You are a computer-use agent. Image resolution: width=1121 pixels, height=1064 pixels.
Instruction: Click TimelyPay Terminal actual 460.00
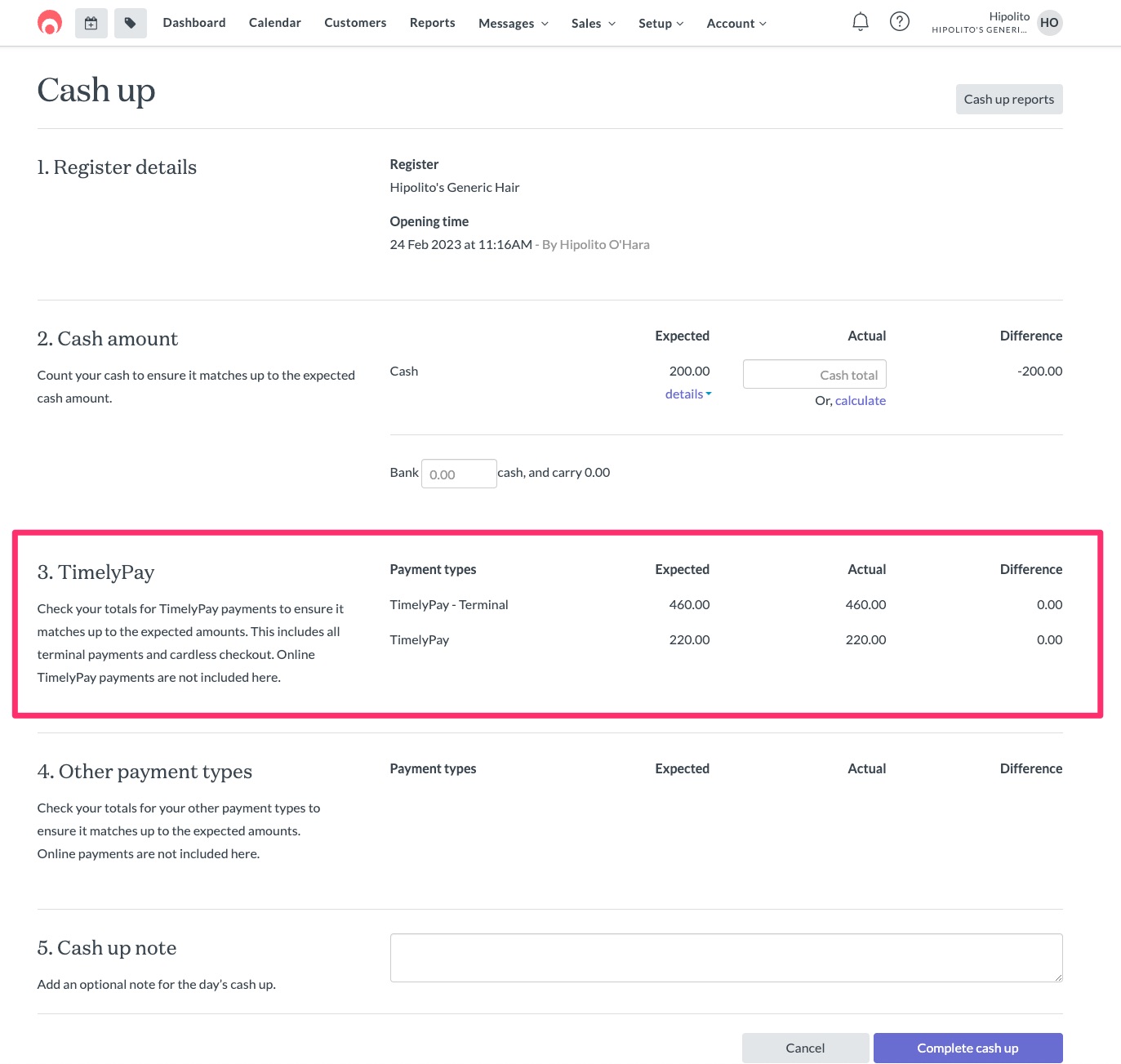click(866, 605)
